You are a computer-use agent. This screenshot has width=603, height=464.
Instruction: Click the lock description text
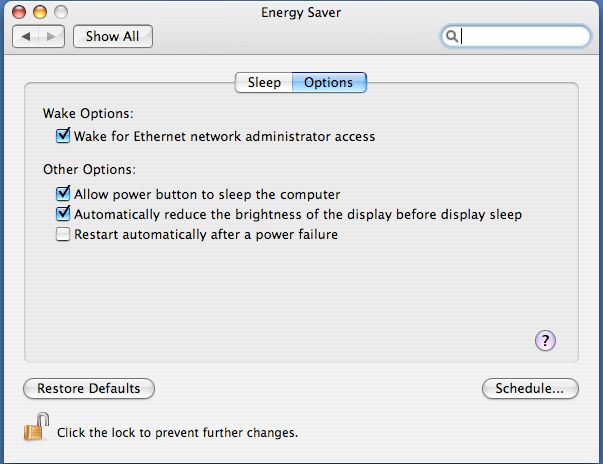tap(177, 433)
